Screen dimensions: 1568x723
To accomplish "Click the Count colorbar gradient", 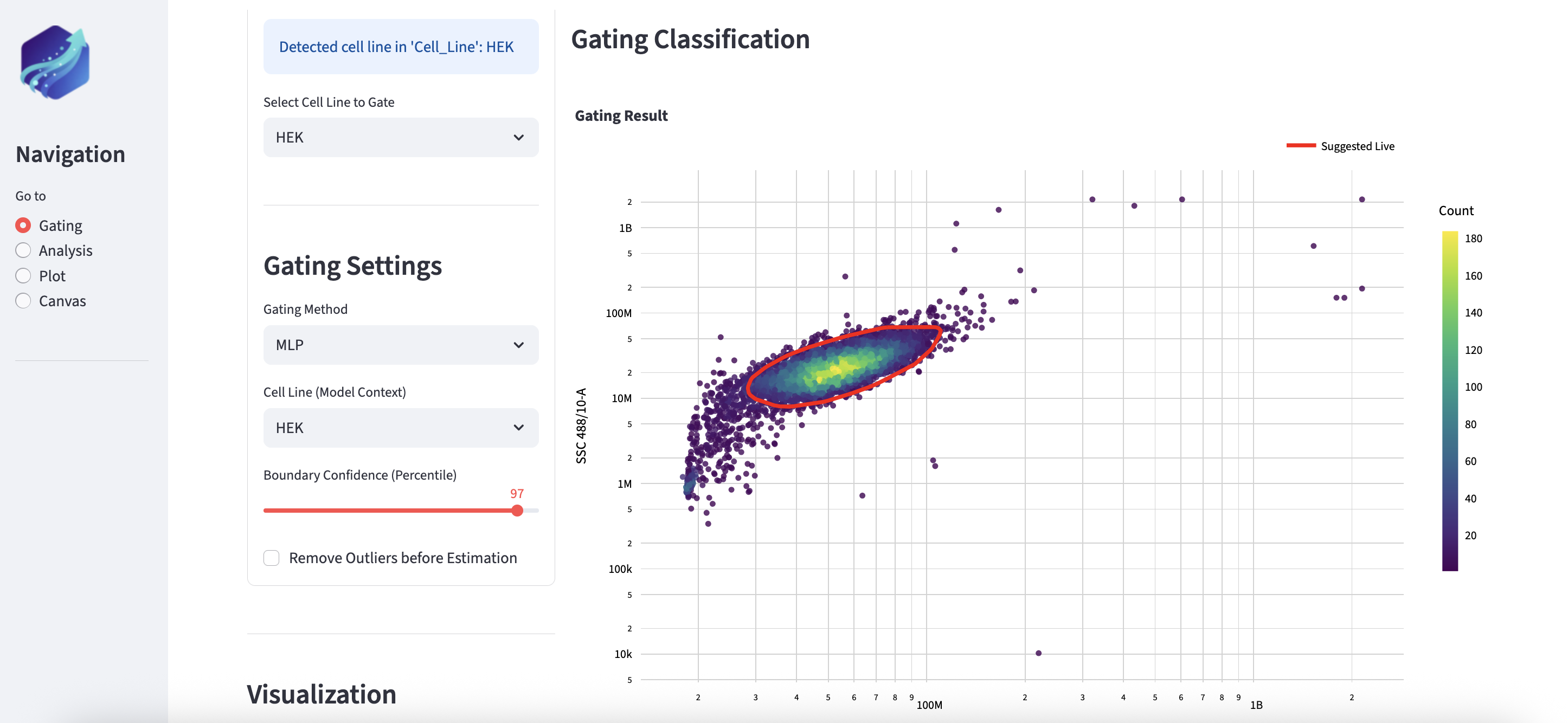I will (1449, 401).
